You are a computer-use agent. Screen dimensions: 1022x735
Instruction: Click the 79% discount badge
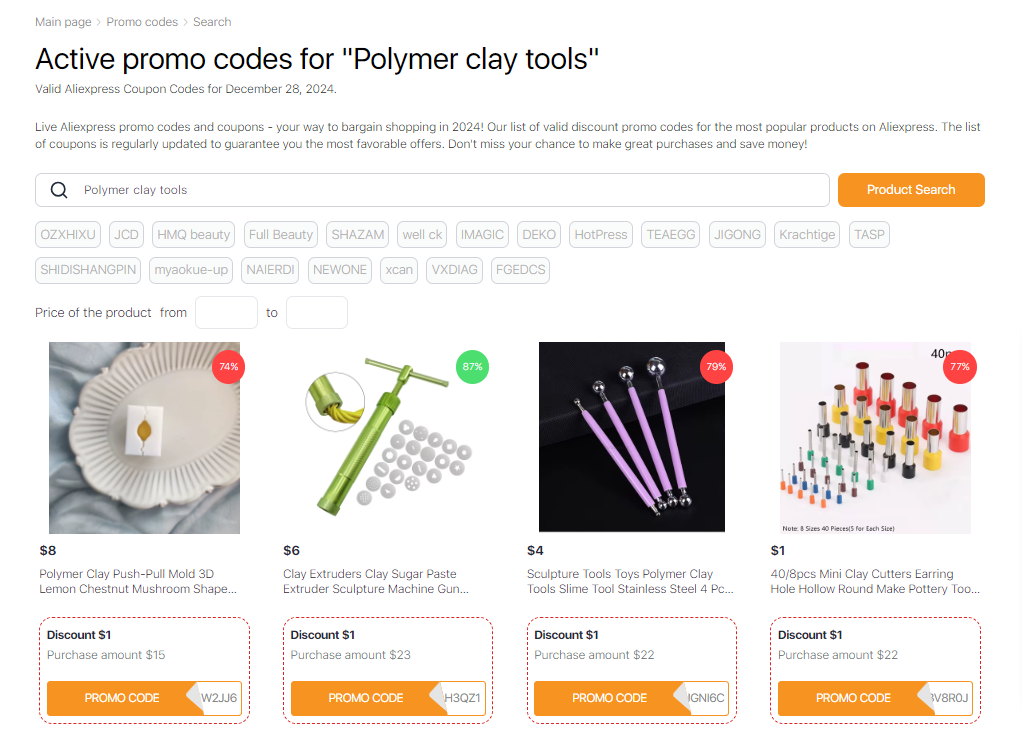pos(716,367)
